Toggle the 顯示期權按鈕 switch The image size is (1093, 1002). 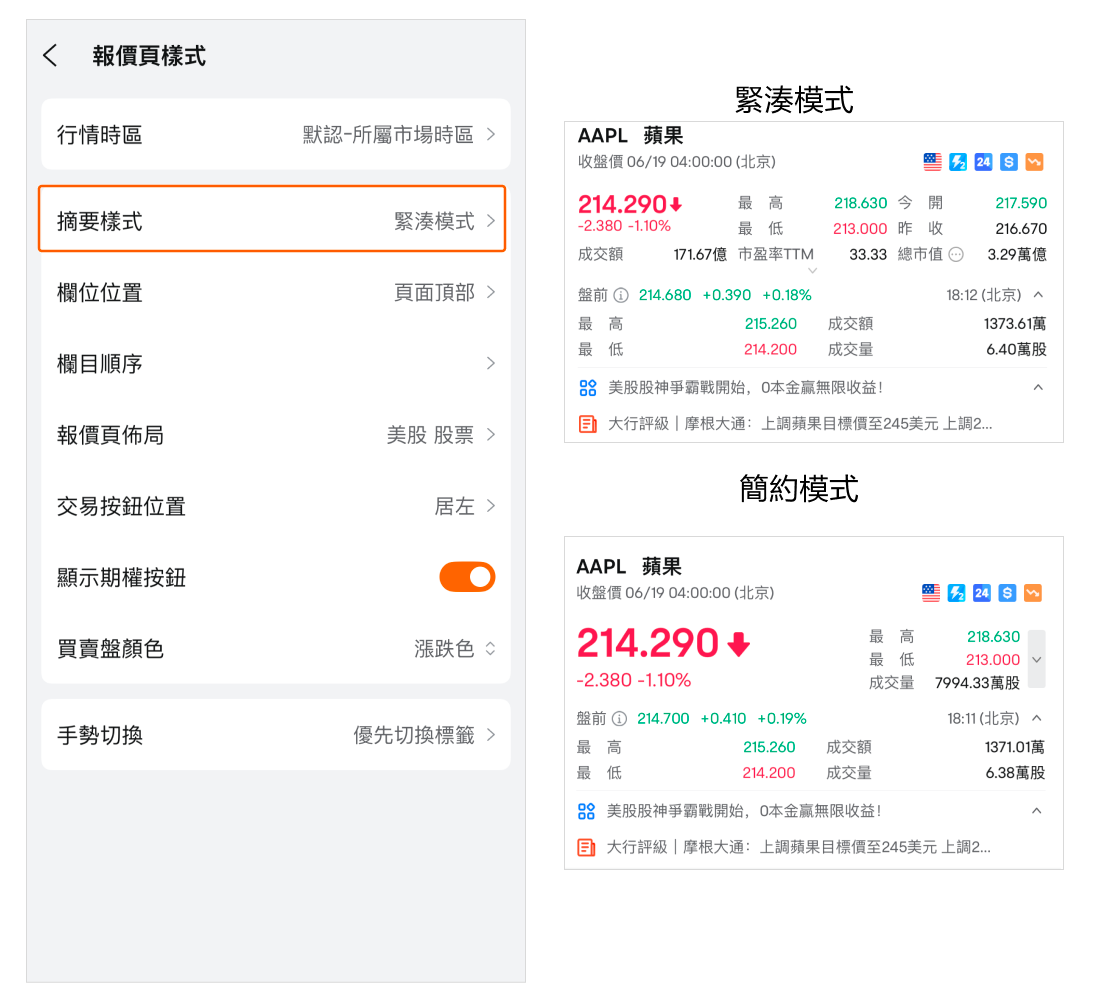pyautogui.click(x=467, y=577)
